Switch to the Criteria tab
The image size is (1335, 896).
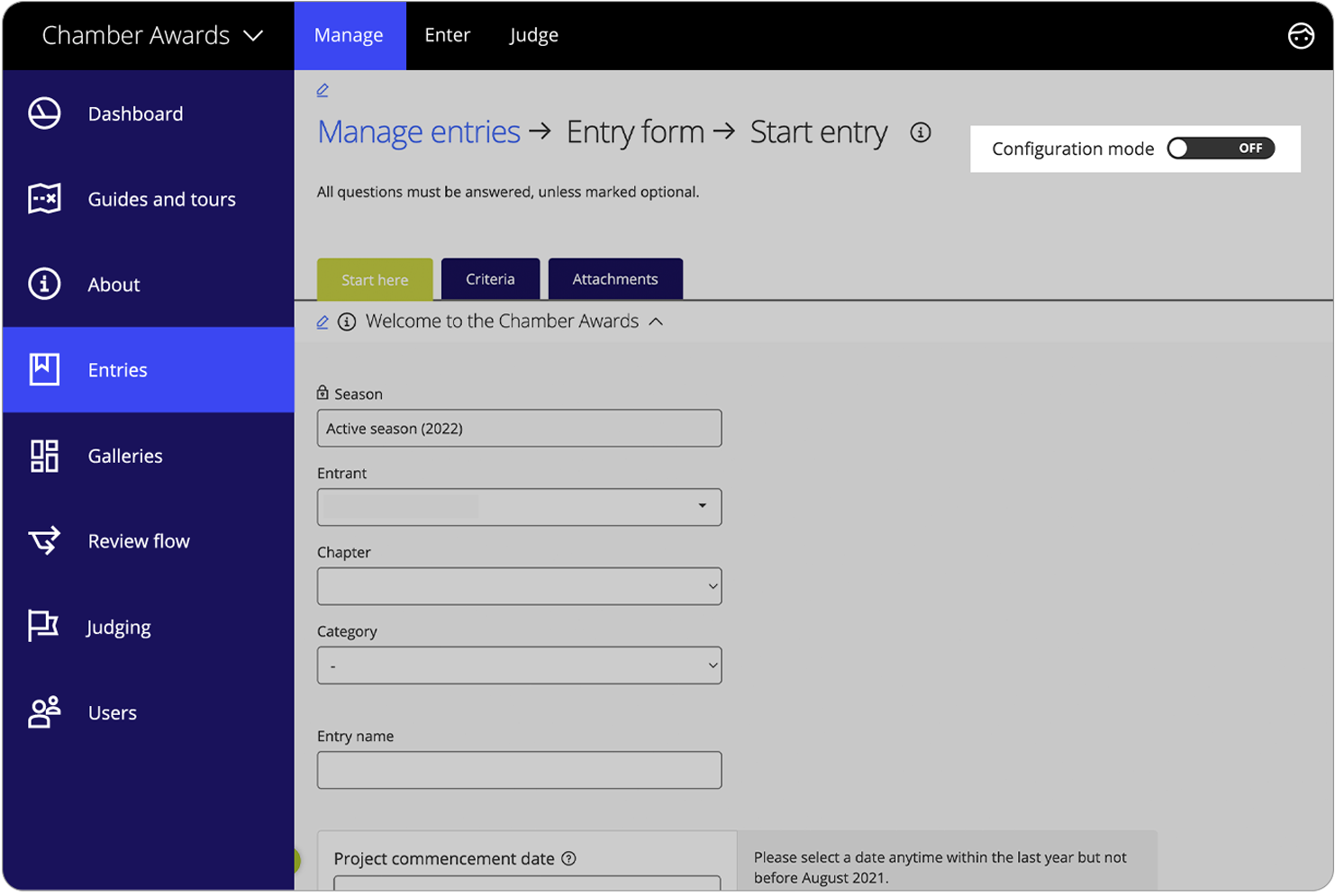490,279
